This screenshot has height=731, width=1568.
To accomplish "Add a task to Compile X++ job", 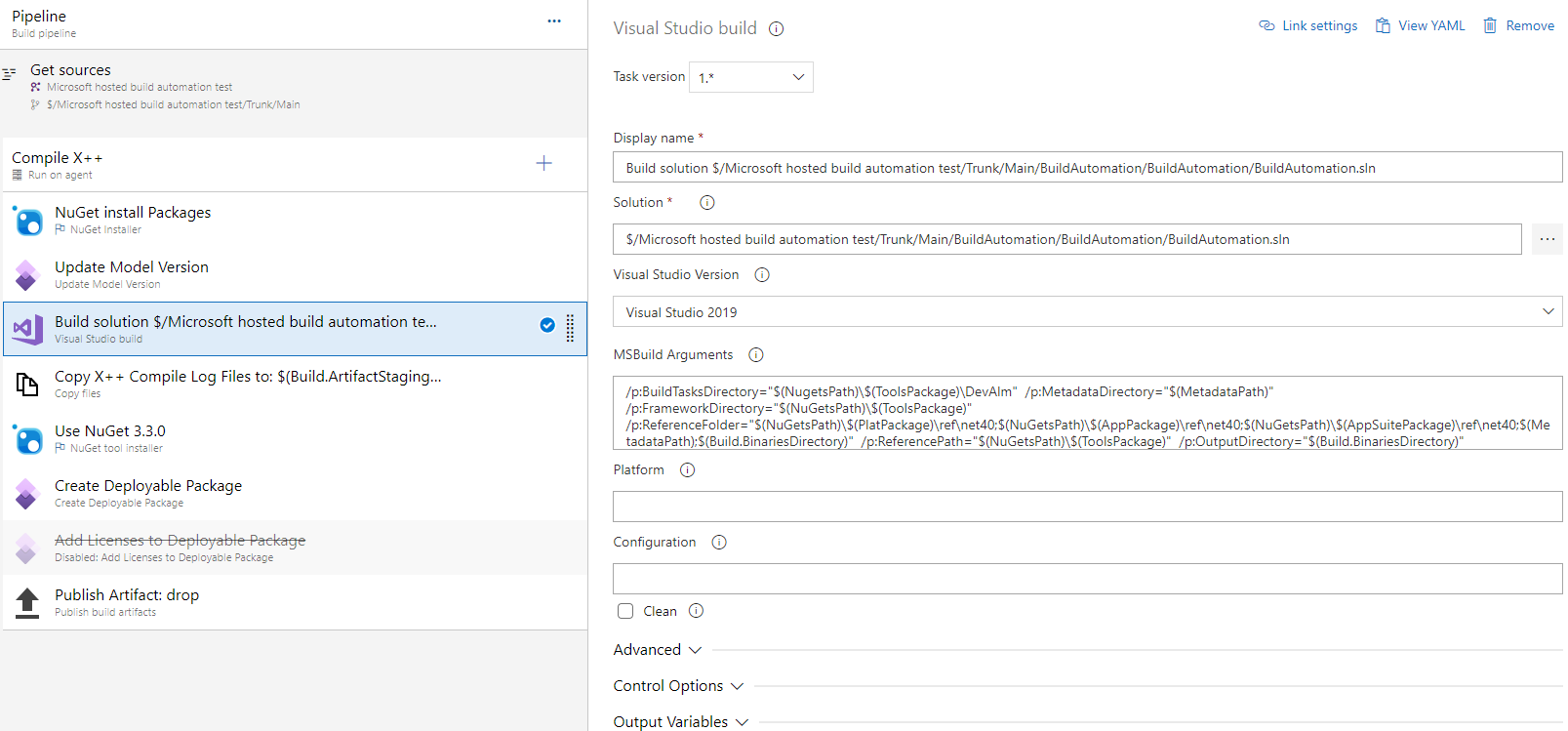I will [544, 163].
